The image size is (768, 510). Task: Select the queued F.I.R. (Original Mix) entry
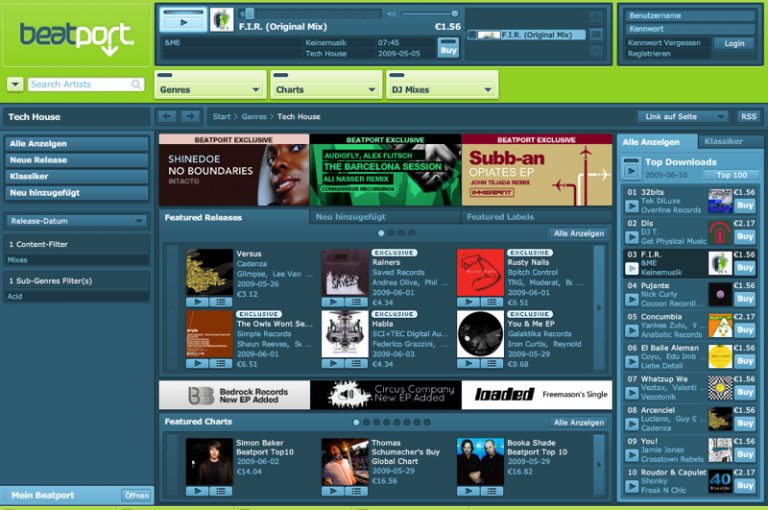click(527, 35)
